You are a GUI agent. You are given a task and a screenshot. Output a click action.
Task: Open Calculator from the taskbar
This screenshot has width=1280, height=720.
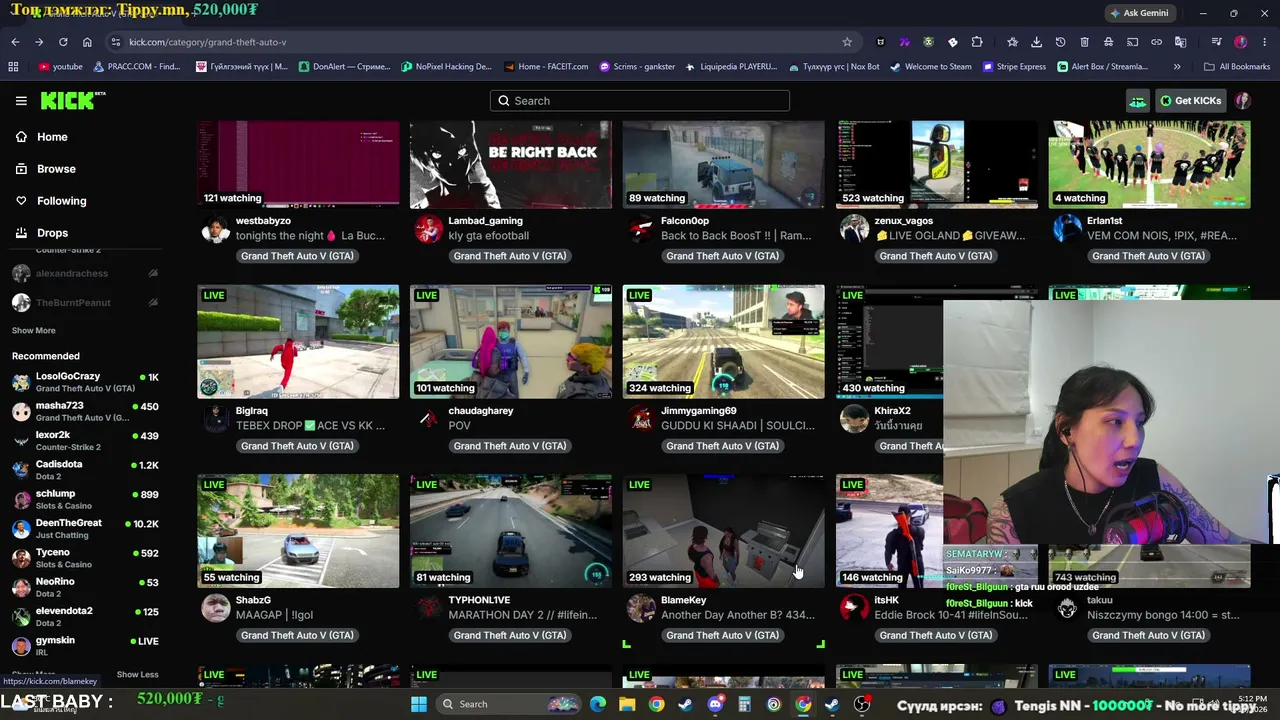click(744, 704)
